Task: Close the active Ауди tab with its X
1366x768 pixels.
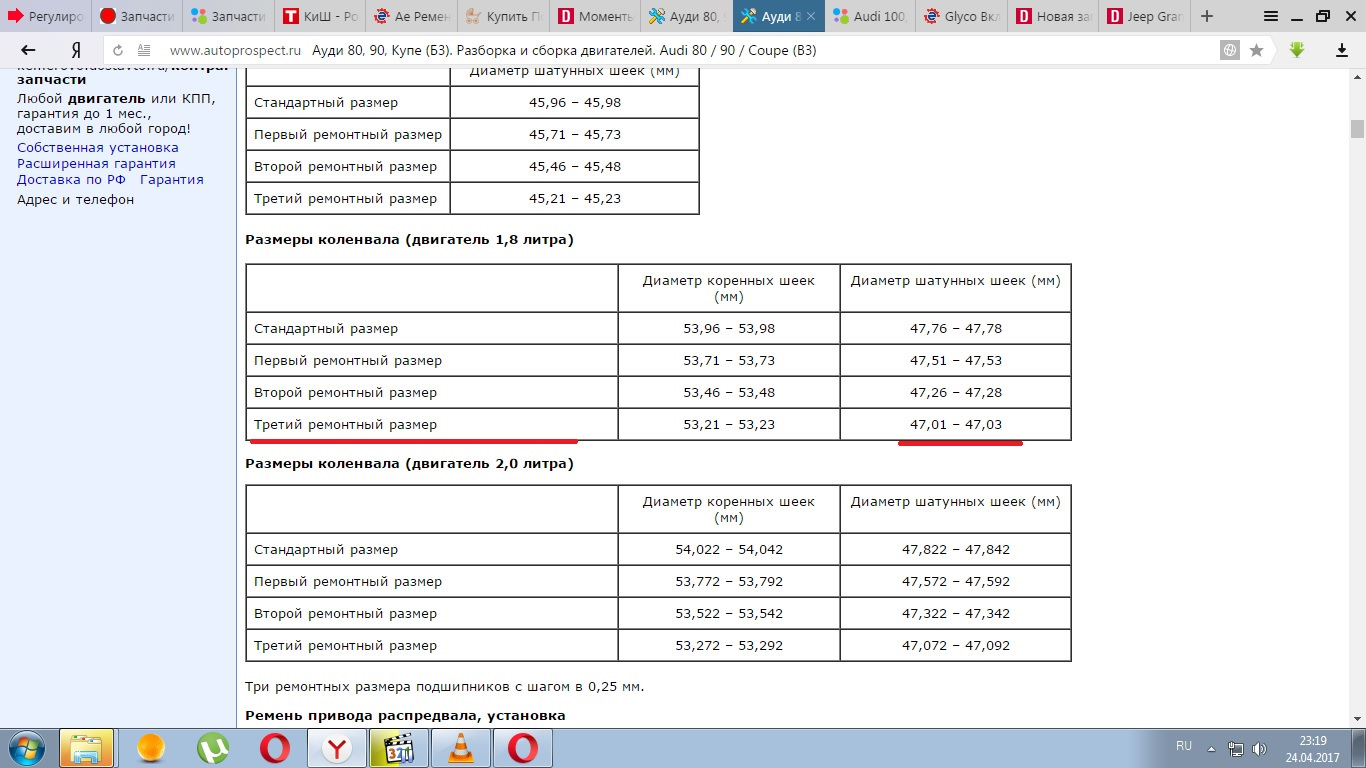Action: click(x=810, y=17)
